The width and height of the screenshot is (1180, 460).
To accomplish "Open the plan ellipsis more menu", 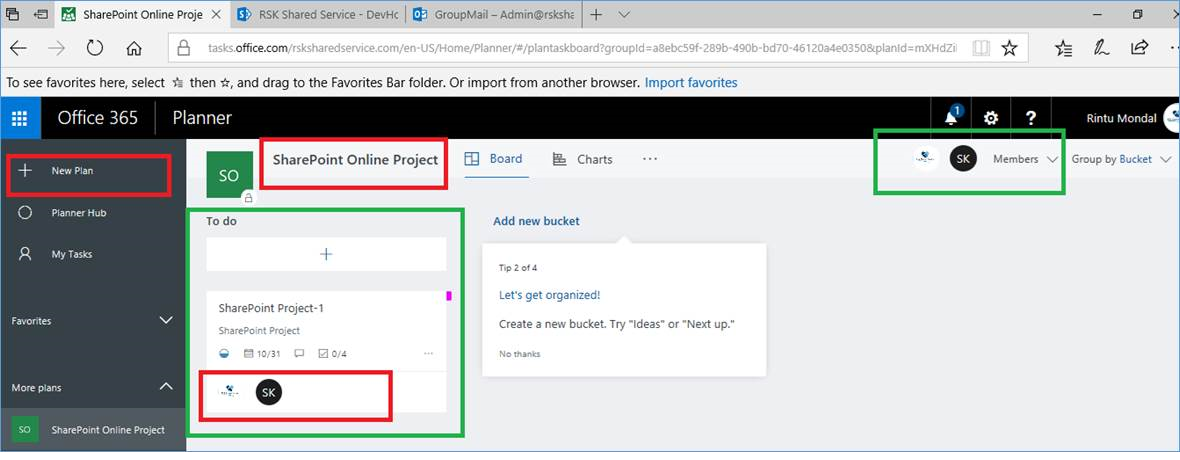I will coord(650,159).
